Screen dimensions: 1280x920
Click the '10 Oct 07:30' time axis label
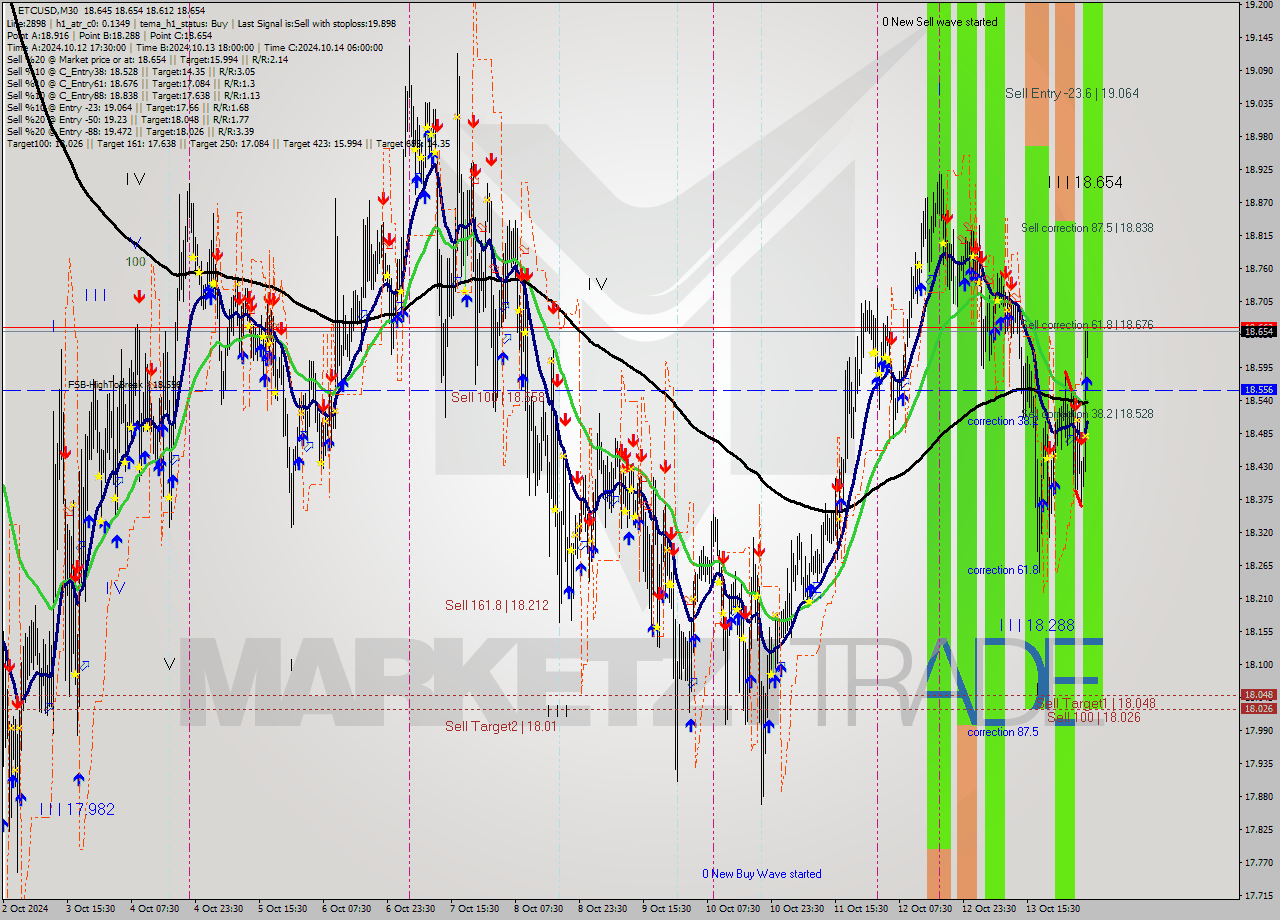[x=731, y=909]
